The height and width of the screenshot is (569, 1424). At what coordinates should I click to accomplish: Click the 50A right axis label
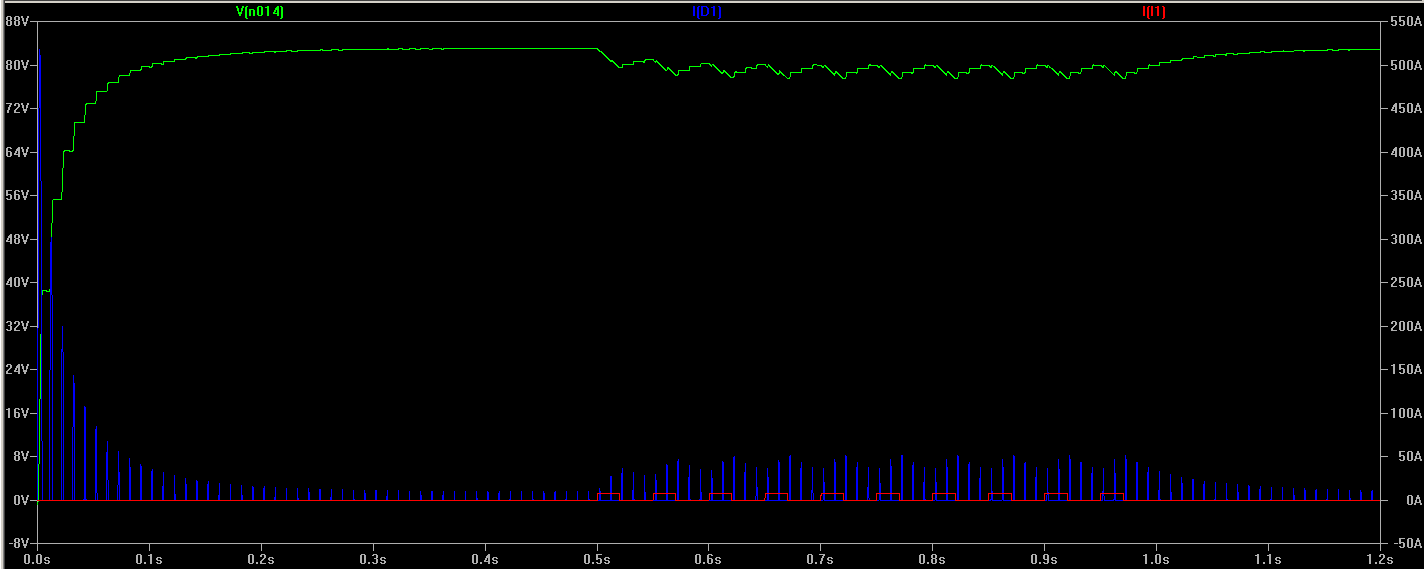coord(1409,457)
